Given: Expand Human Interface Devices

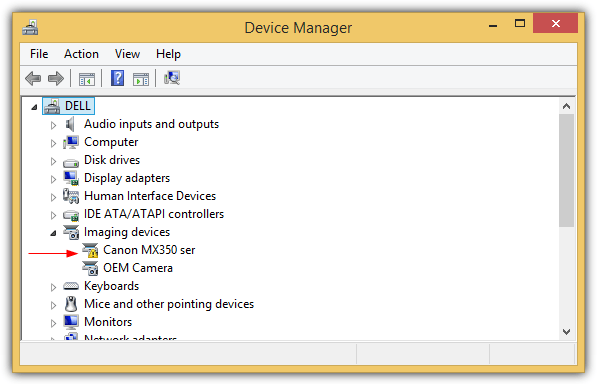Looking at the screenshot, I should point(53,197).
